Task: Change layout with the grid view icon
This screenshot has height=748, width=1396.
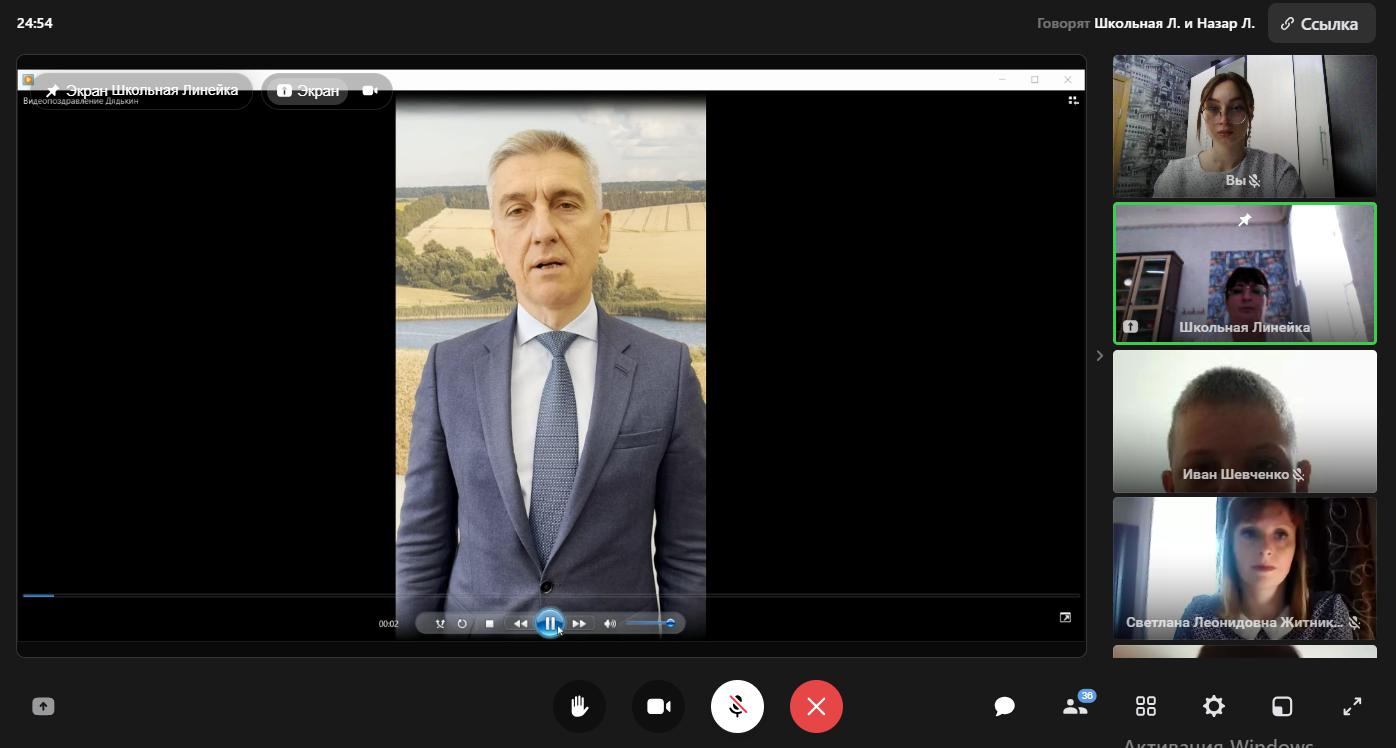Action: click(x=1146, y=707)
